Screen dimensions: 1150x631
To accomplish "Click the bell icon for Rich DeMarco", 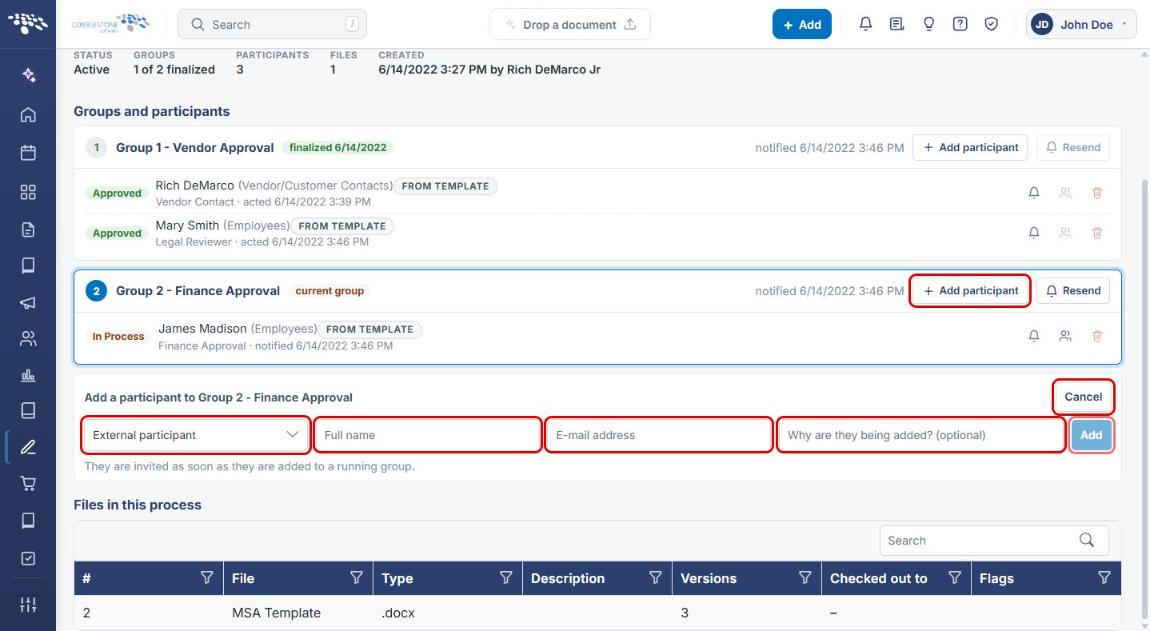I will pos(1033,193).
